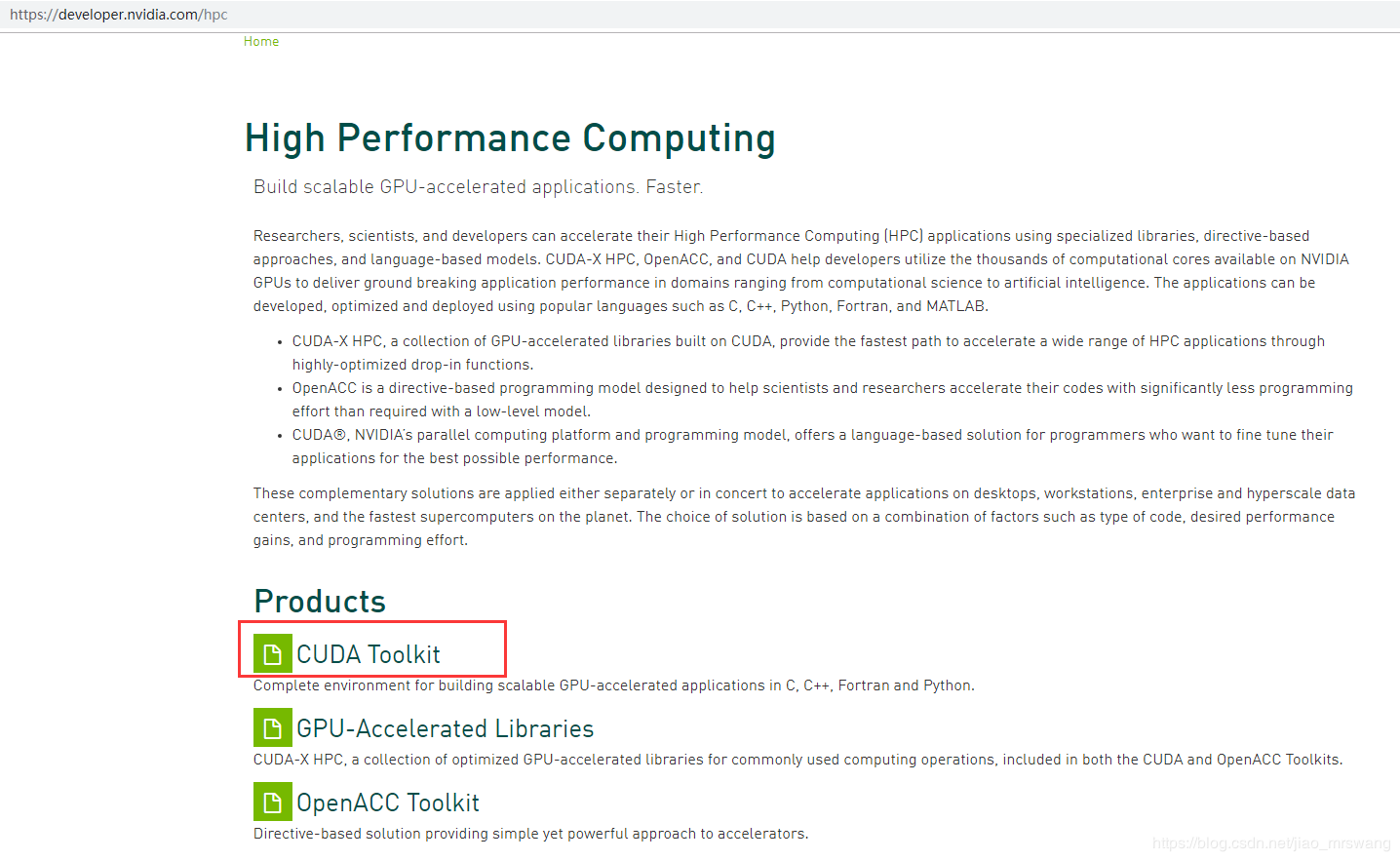Go to the Home breadcrumb link
This screenshot has width=1400, height=861.
261,41
